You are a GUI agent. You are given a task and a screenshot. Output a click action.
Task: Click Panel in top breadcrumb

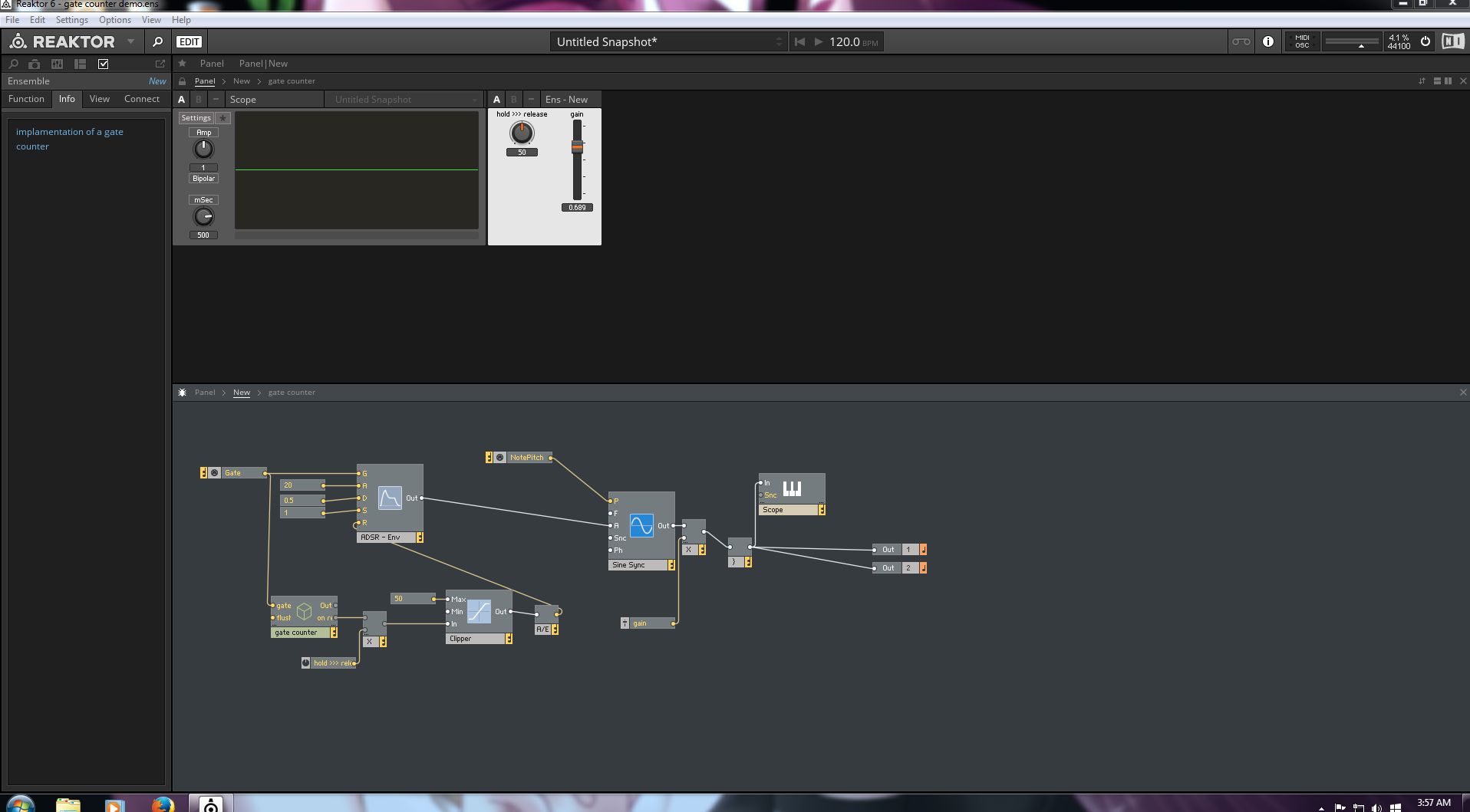tap(205, 81)
